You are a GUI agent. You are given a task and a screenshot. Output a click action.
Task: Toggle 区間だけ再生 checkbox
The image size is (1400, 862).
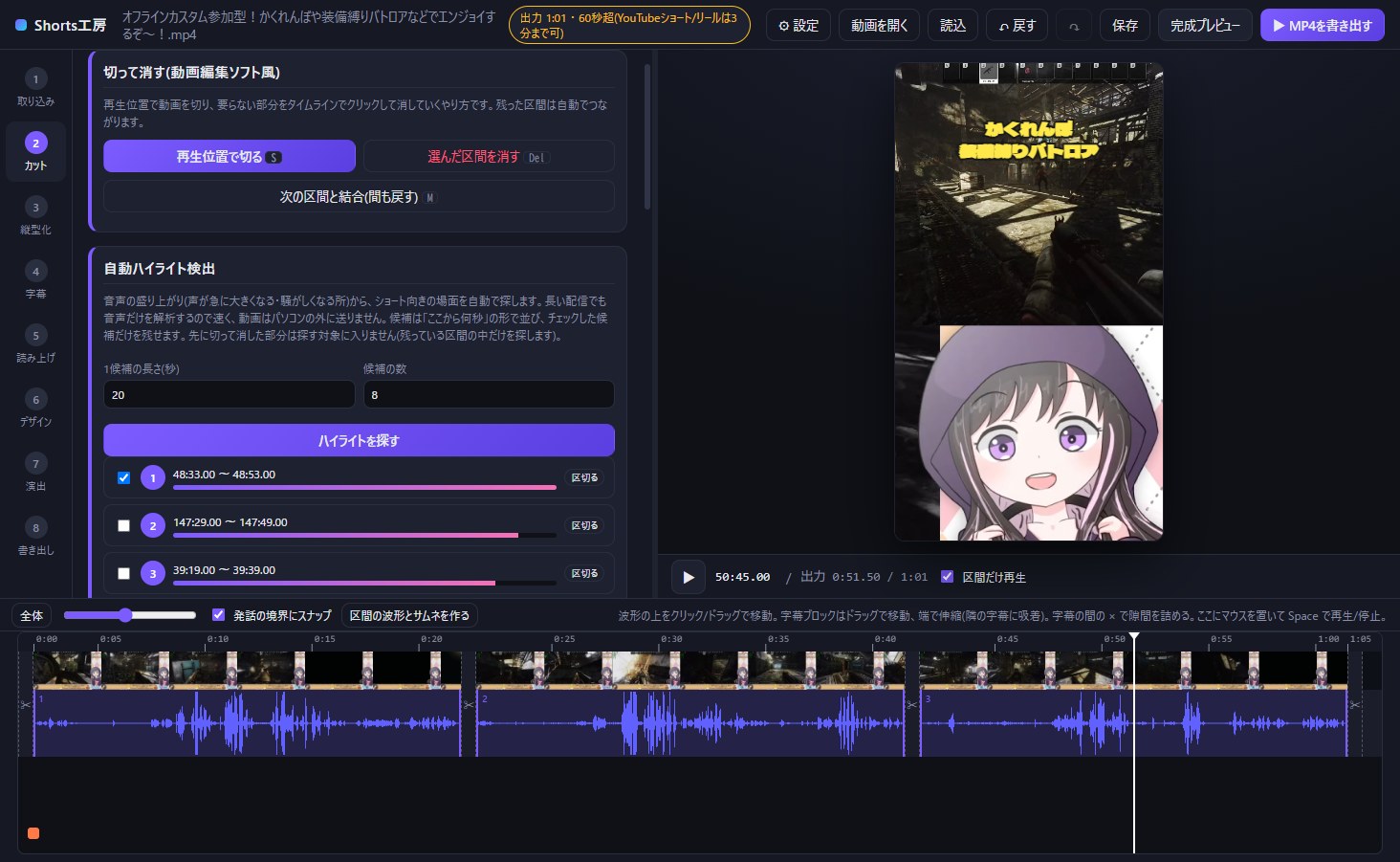947,577
